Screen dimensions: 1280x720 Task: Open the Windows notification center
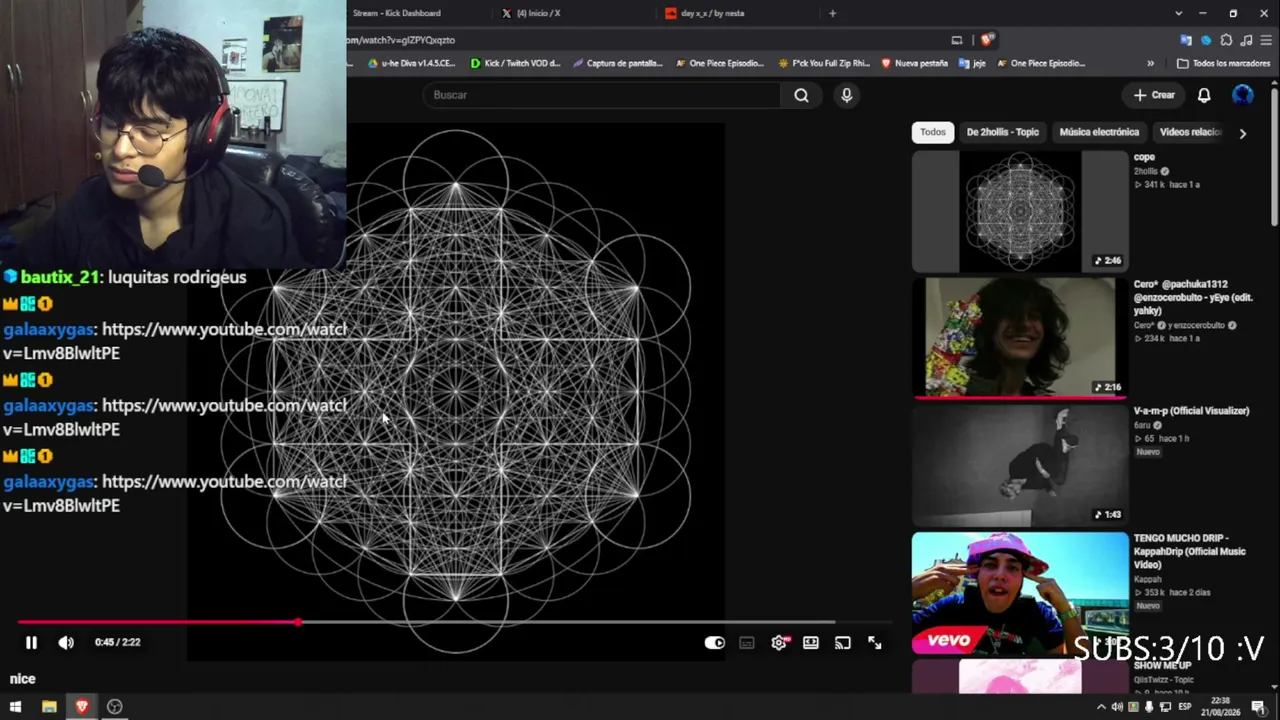click(1258, 707)
